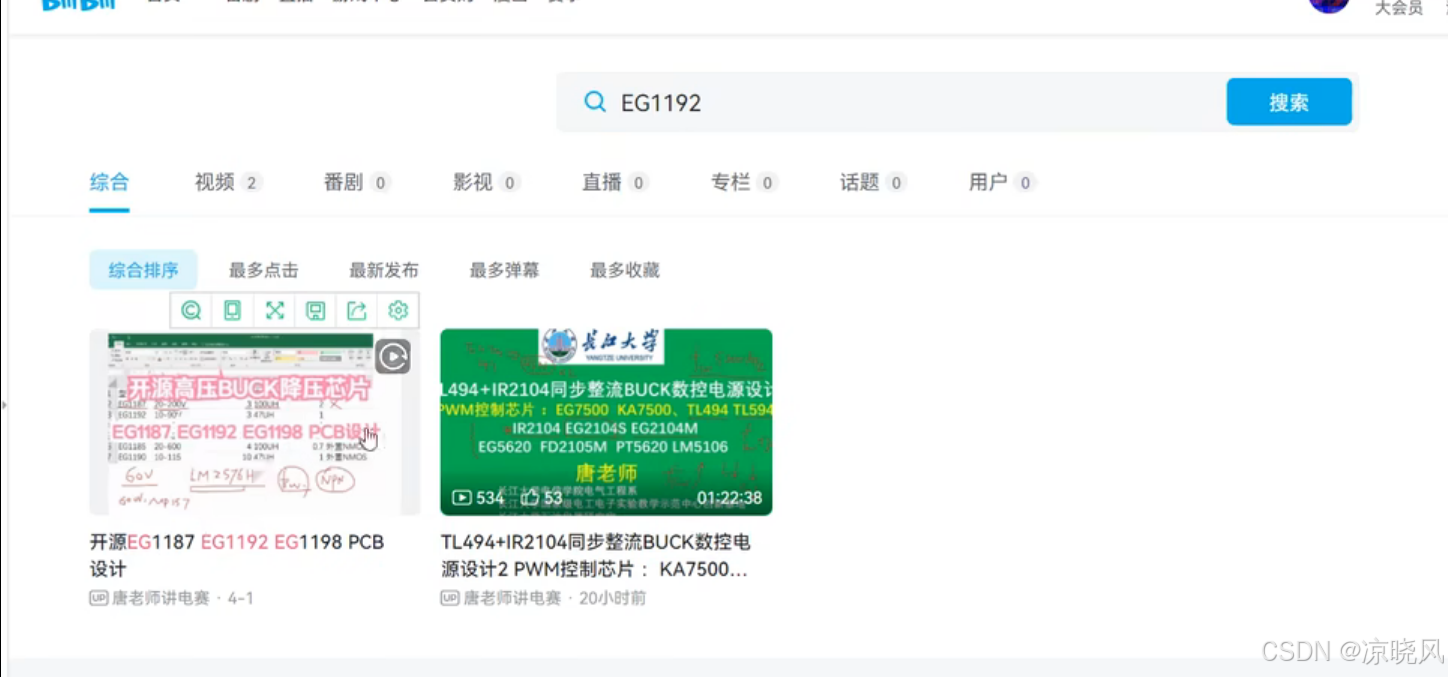This screenshot has width=1448, height=677.
Task: Click the tablet/phone icon in floating toolbar
Action: point(233,311)
